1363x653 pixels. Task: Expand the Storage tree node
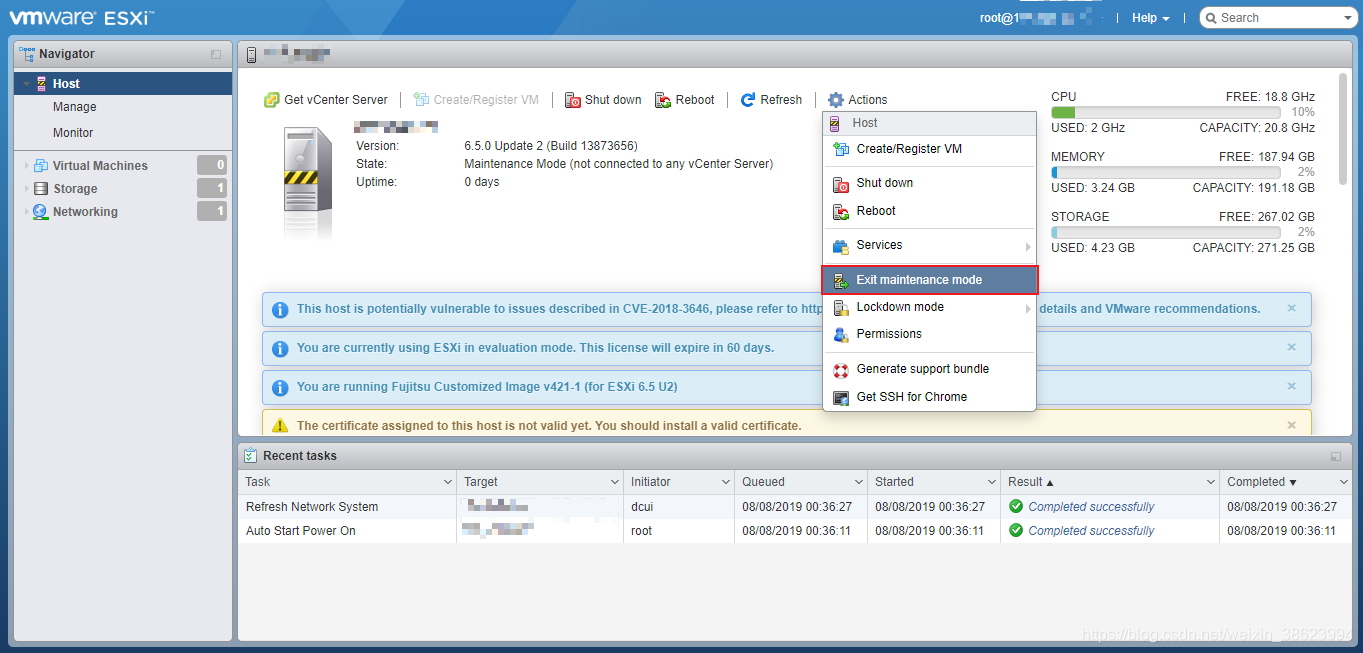pos(26,189)
